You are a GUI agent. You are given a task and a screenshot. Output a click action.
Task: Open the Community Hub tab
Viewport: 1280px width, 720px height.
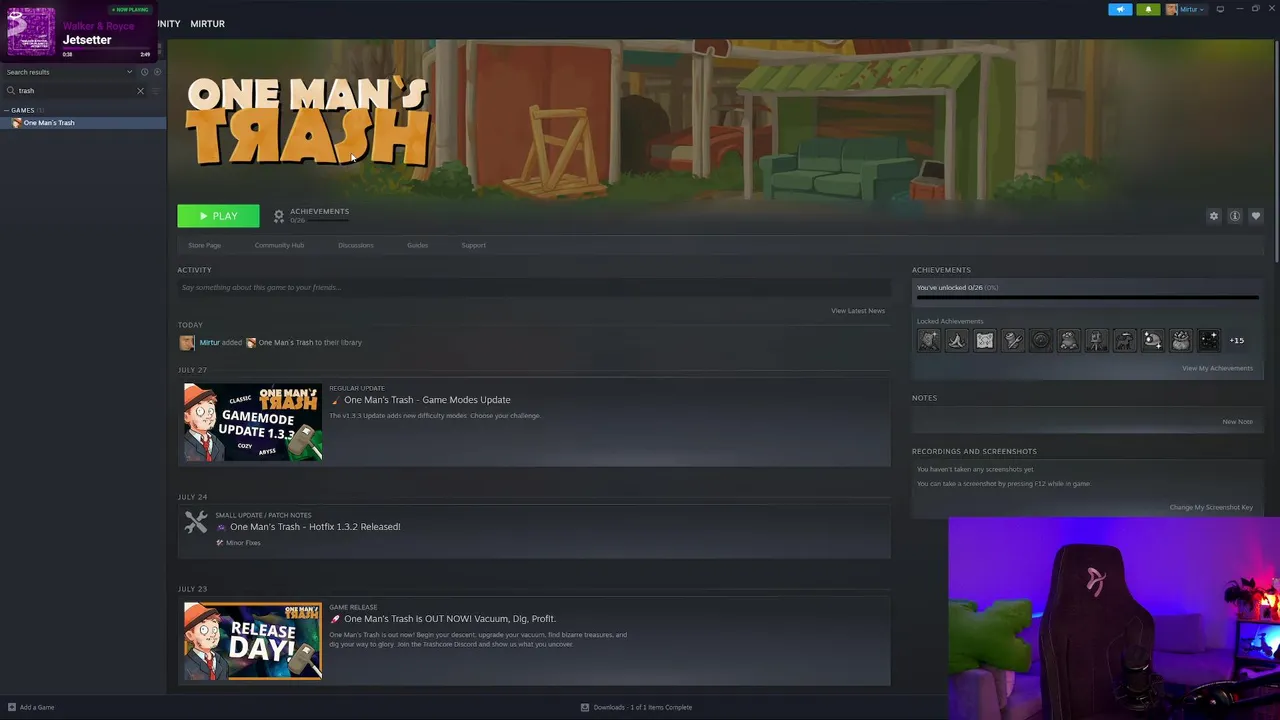pos(279,245)
